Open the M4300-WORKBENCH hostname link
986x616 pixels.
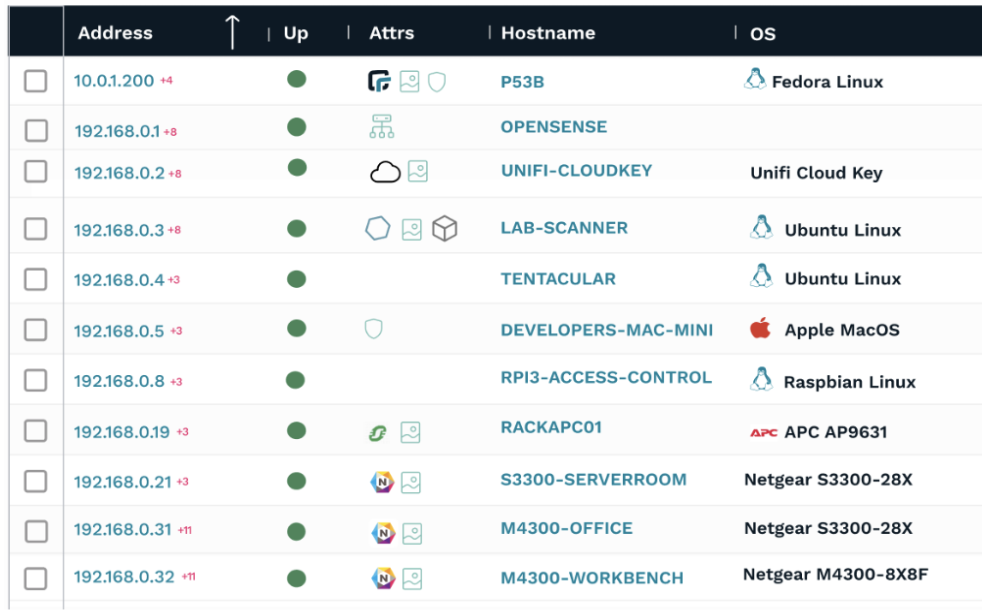592,578
